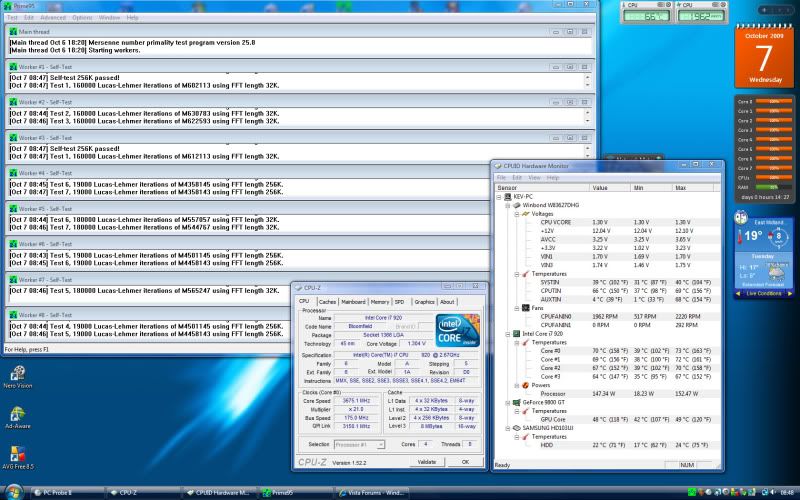Click the clock in the system tray

pyautogui.click(x=787, y=492)
